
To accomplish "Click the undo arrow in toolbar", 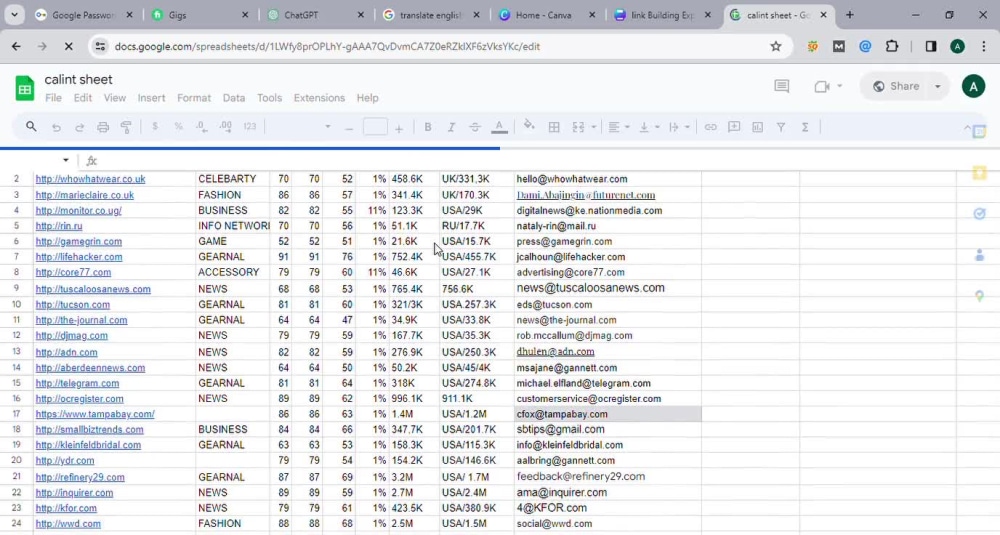I will 56,128.
